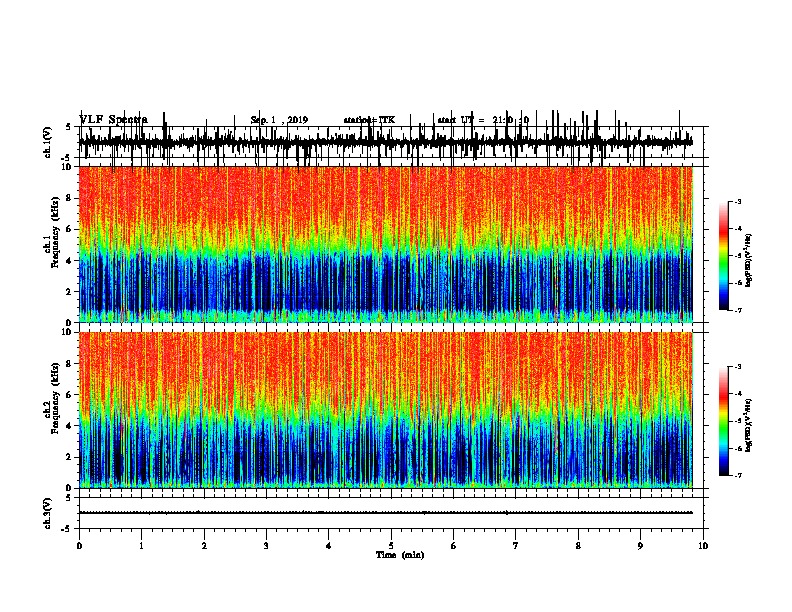The width and height of the screenshot is (792, 612).
Task: Click the "ch.1(V)" waveform axis label
Action: coord(48,142)
